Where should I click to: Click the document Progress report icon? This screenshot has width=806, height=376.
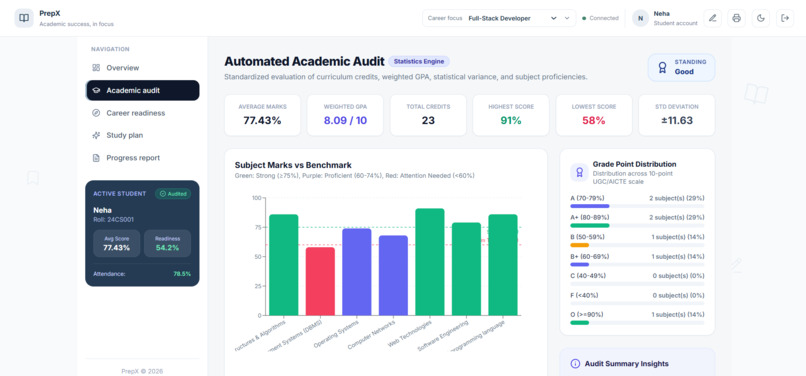coord(96,158)
